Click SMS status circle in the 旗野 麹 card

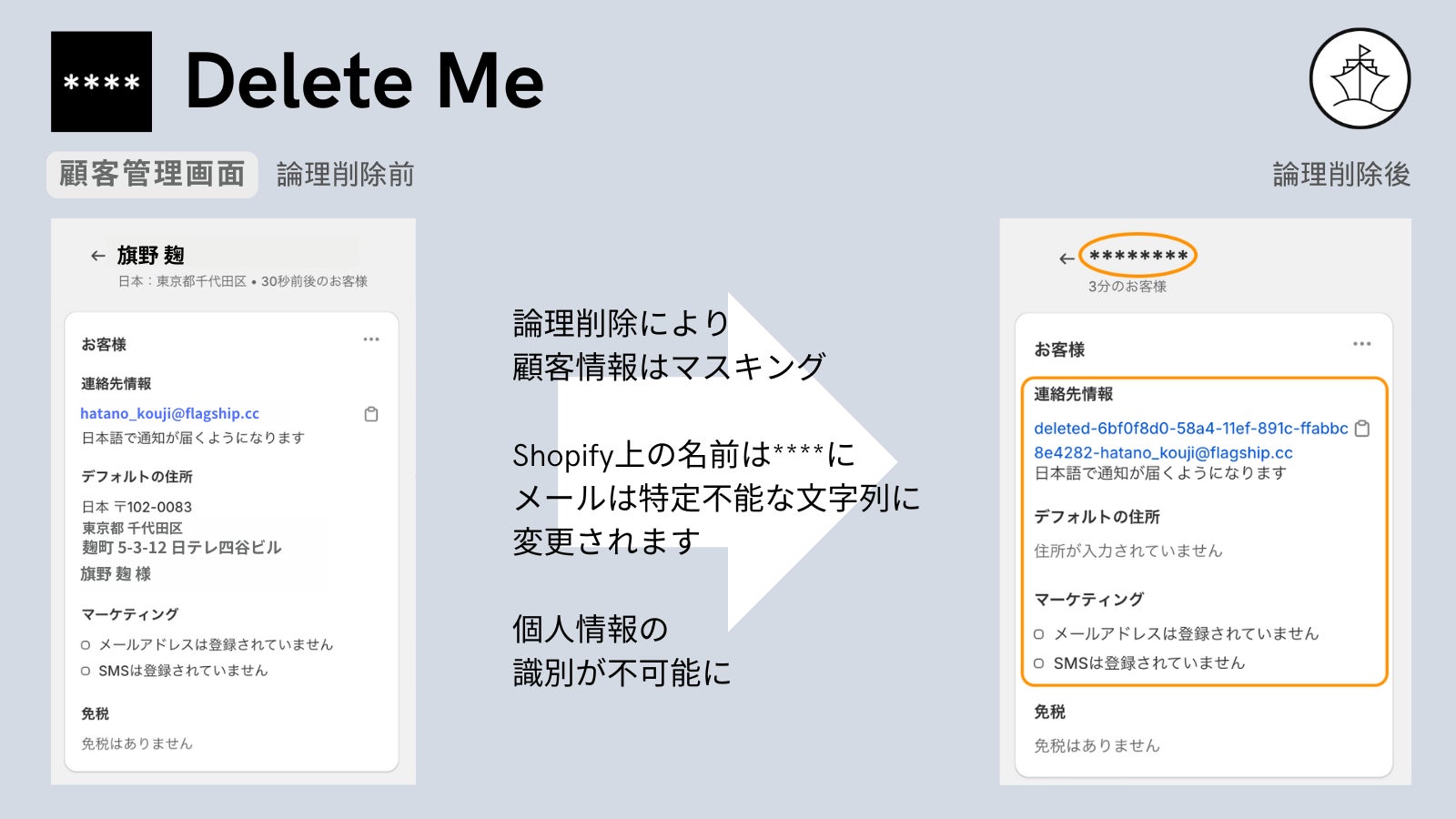click(x=86, y=672)
